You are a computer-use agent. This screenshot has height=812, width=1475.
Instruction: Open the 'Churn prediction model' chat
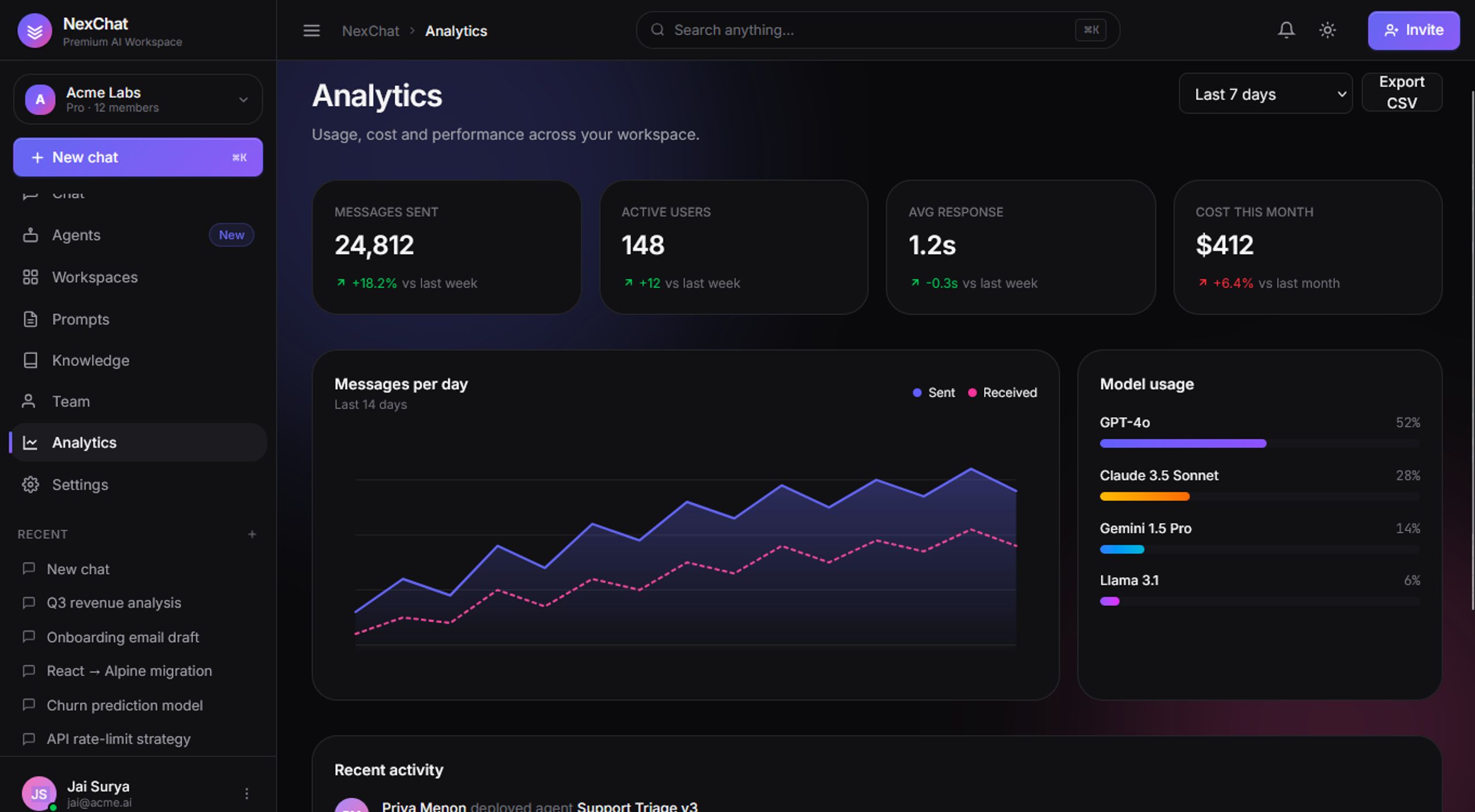tap(138, 705)
